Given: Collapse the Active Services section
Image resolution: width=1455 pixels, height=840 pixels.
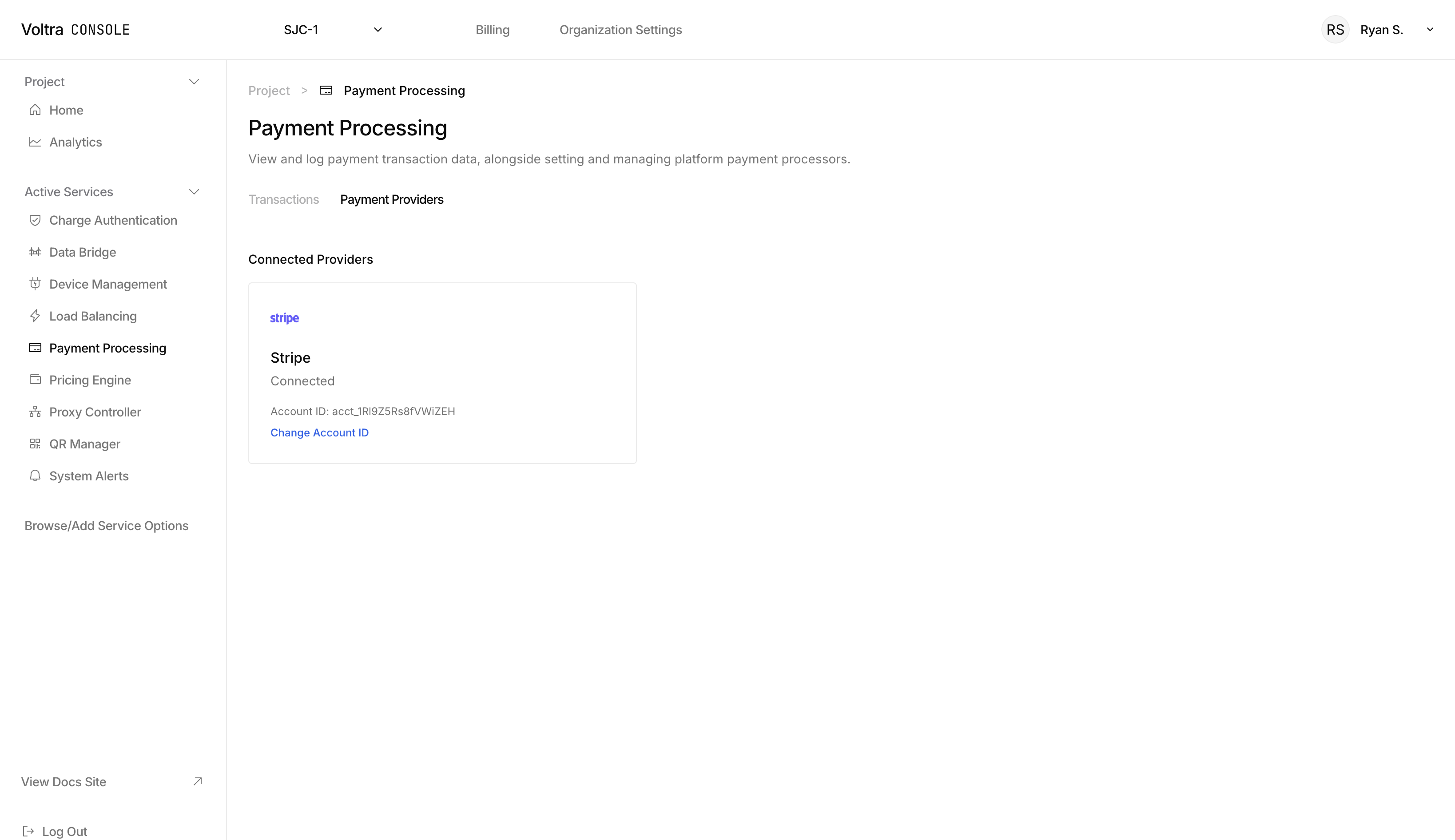Looking at the screenshot, I should [x=194, y=191].
